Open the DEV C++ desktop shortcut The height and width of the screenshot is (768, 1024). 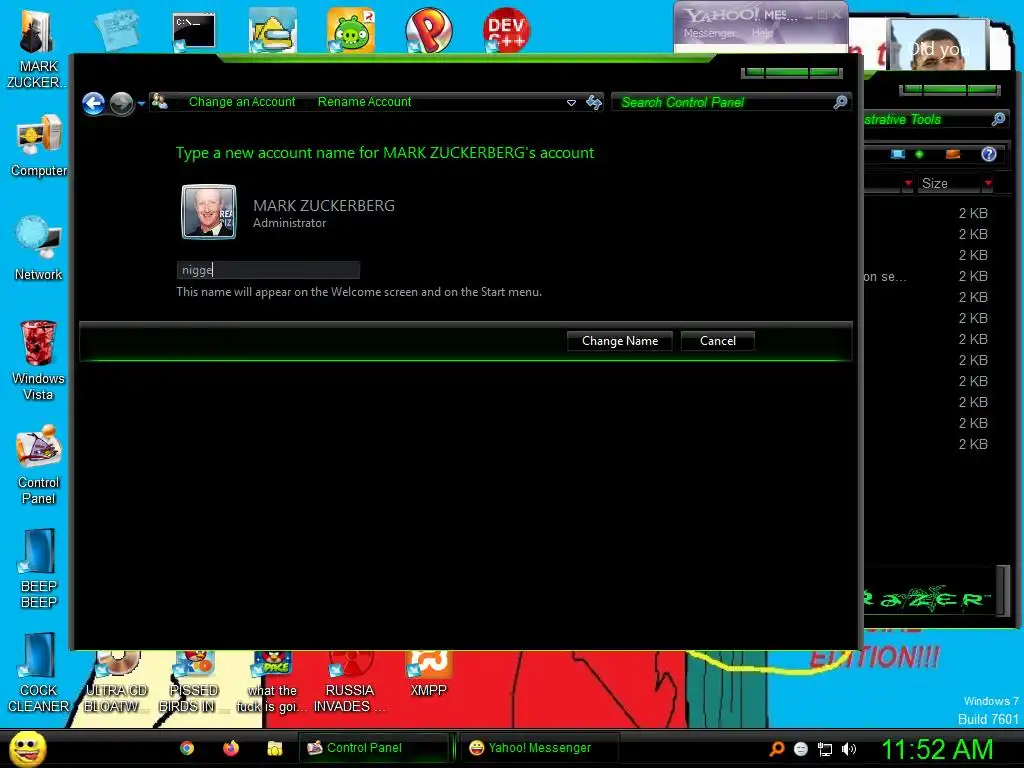(506, 30)
